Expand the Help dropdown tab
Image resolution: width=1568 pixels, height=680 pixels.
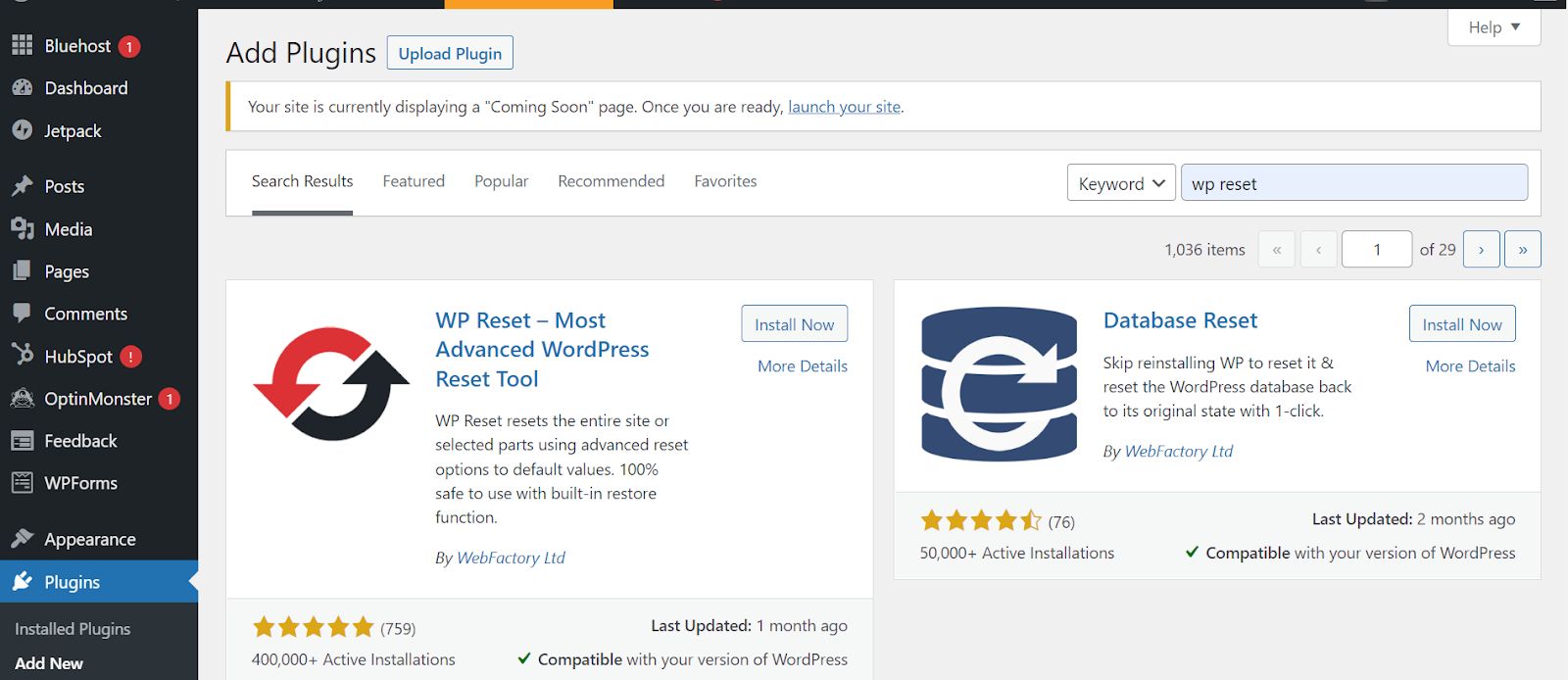point(1494,27)
